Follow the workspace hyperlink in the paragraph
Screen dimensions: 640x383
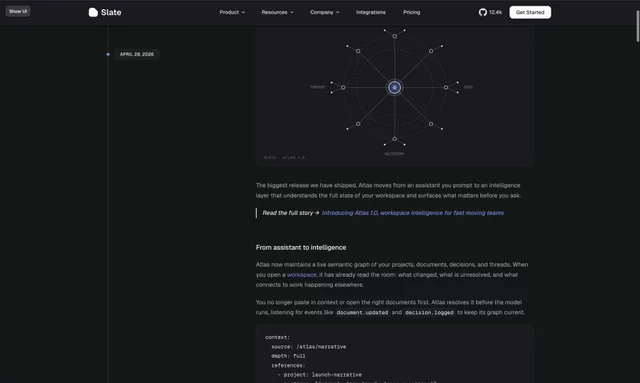[x=302, y=275]
